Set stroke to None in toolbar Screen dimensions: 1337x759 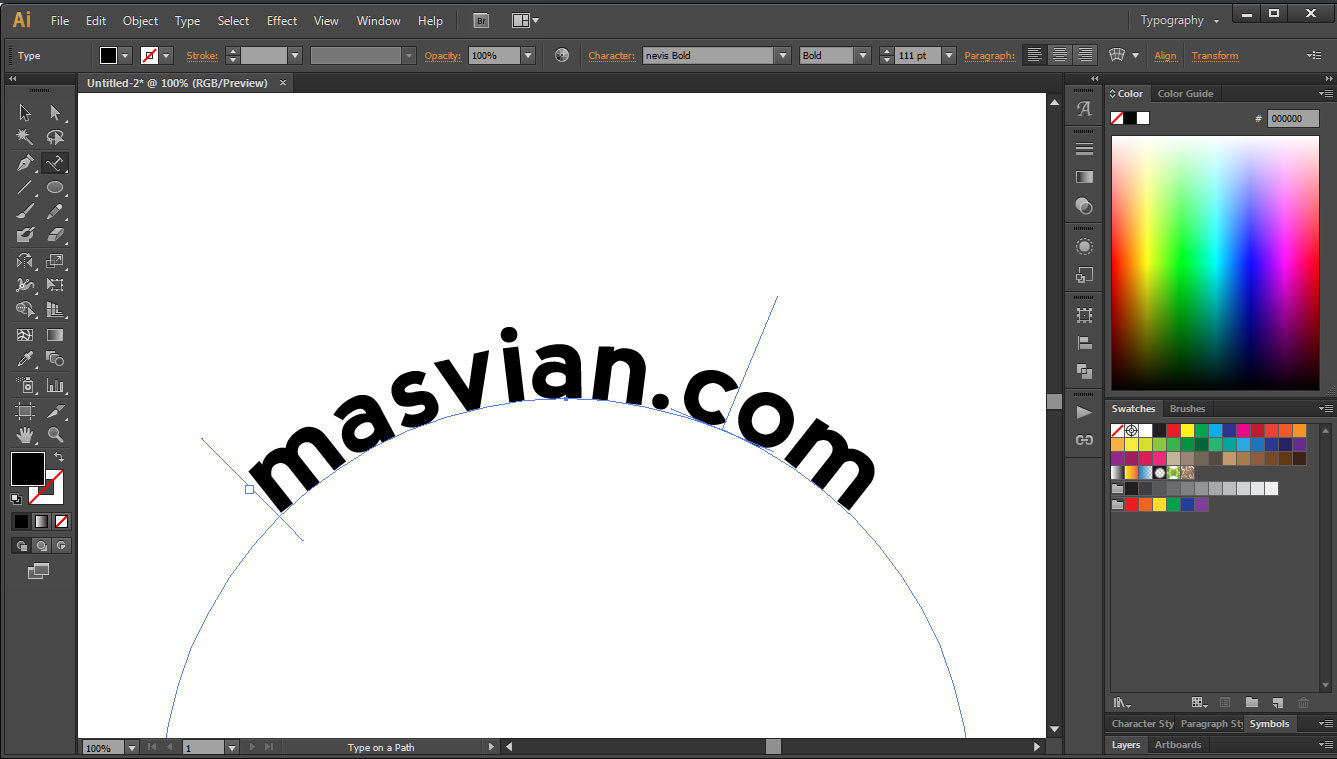(x=151, y=55)
